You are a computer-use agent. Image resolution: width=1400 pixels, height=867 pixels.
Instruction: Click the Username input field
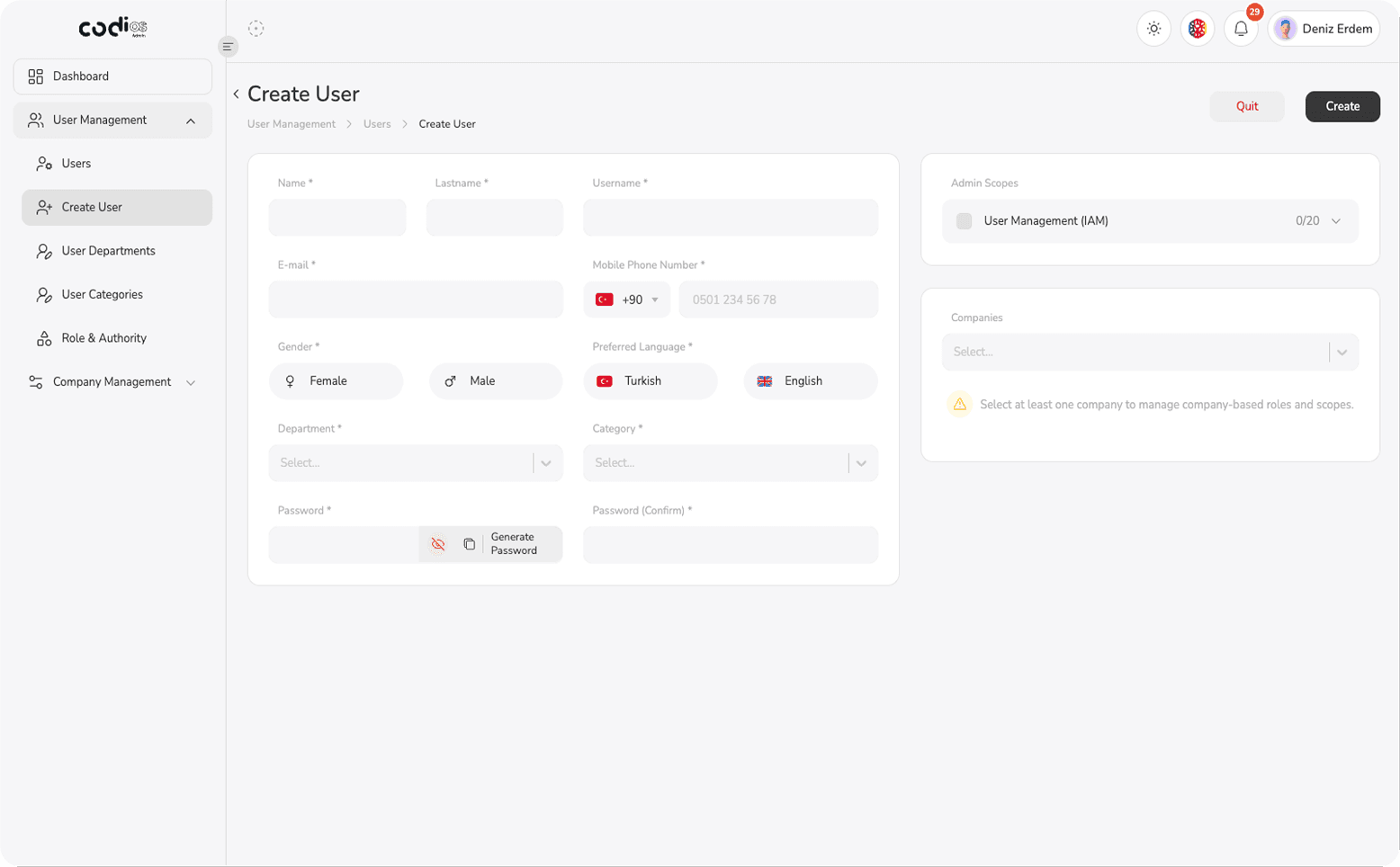[x=731, y=218]
